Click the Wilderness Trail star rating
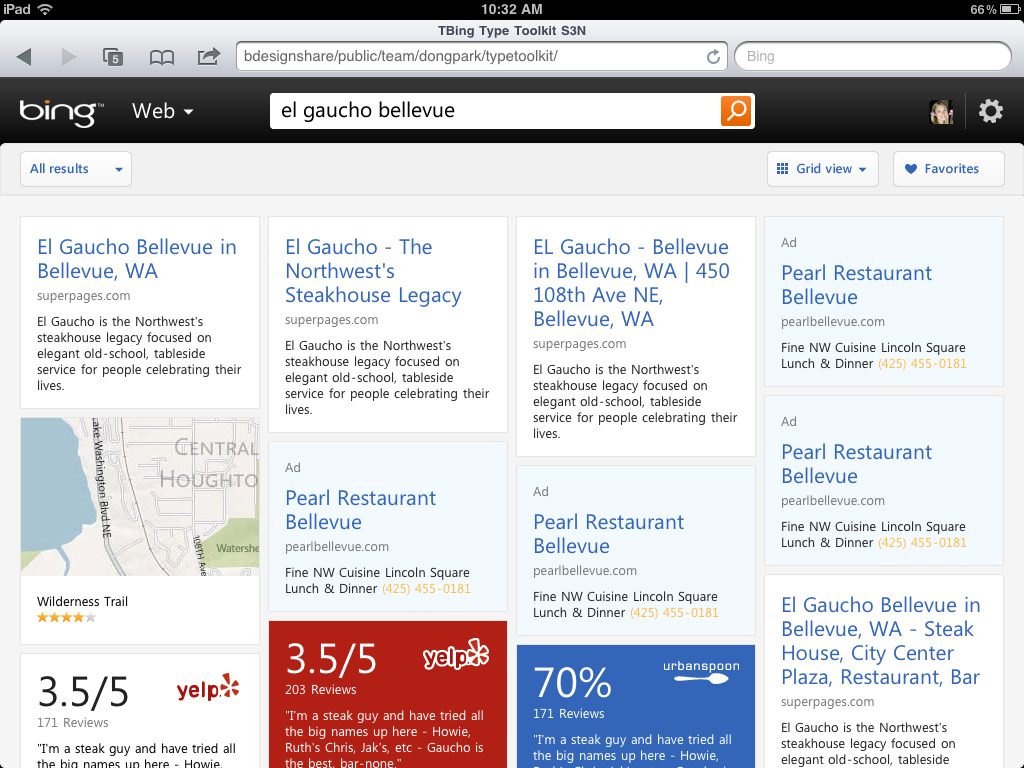The height and width of the screenshot is (768, 1024). (67, 618)
